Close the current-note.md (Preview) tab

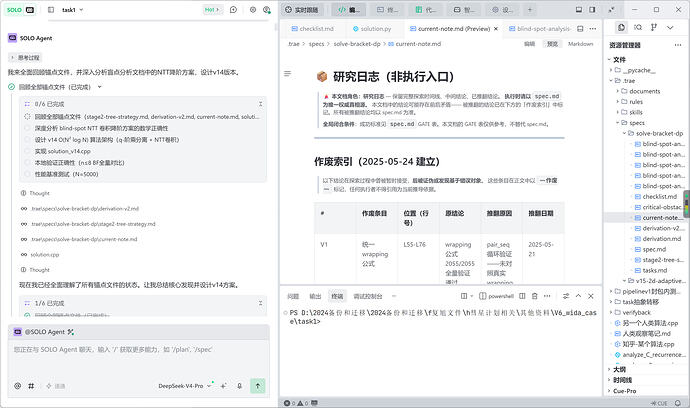pos(496,29)
